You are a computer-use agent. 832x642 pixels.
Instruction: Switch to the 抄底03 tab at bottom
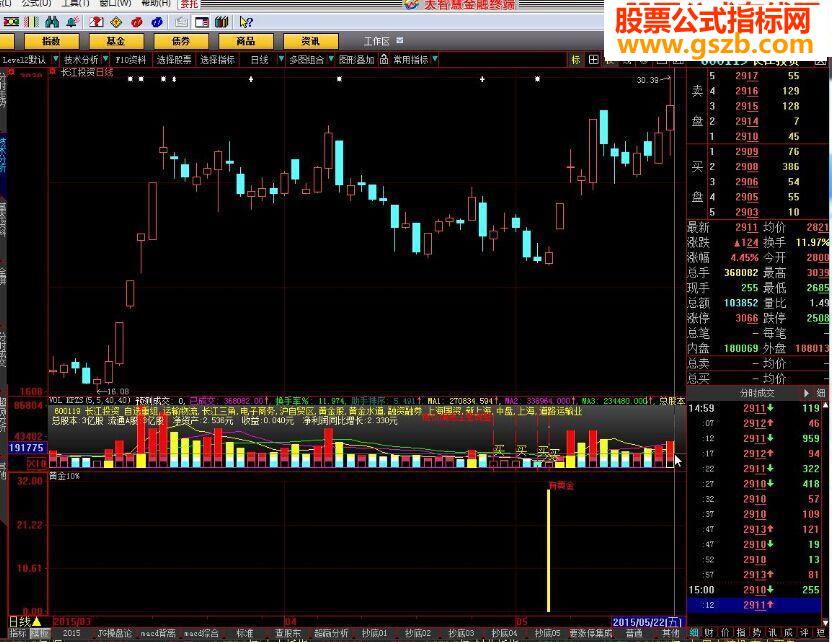tap(463, 632)
